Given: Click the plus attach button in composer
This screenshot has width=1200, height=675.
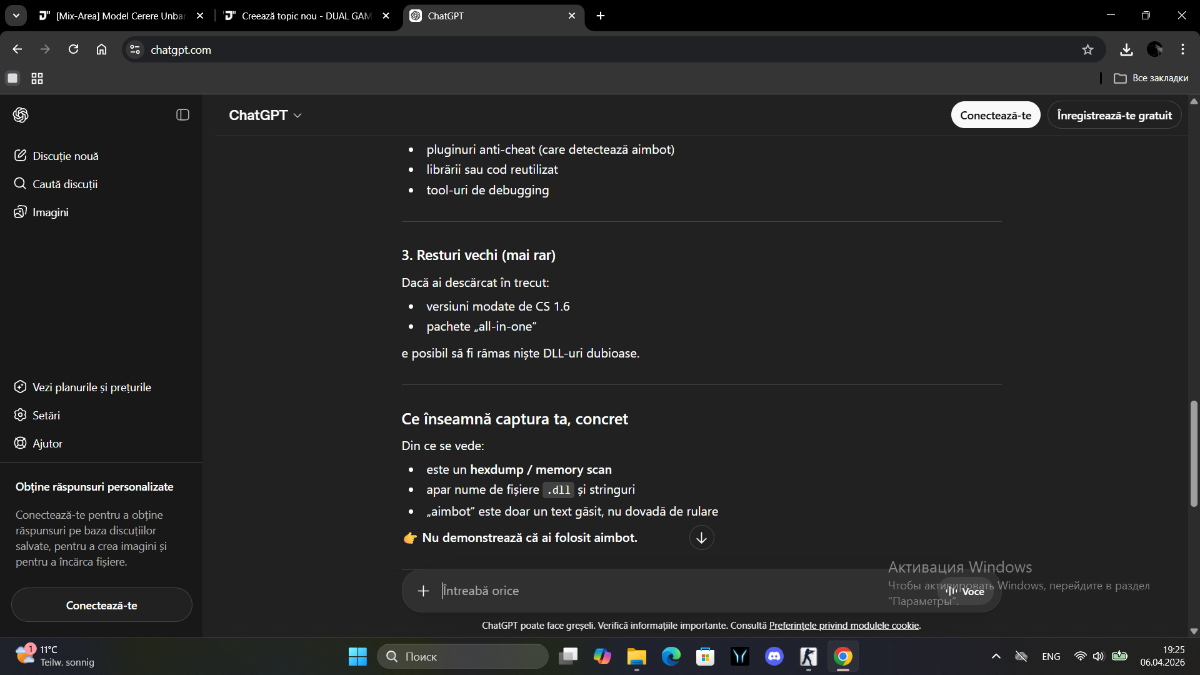Looking at the screenshot, I should pyautogui.click(x=423, y=591).
